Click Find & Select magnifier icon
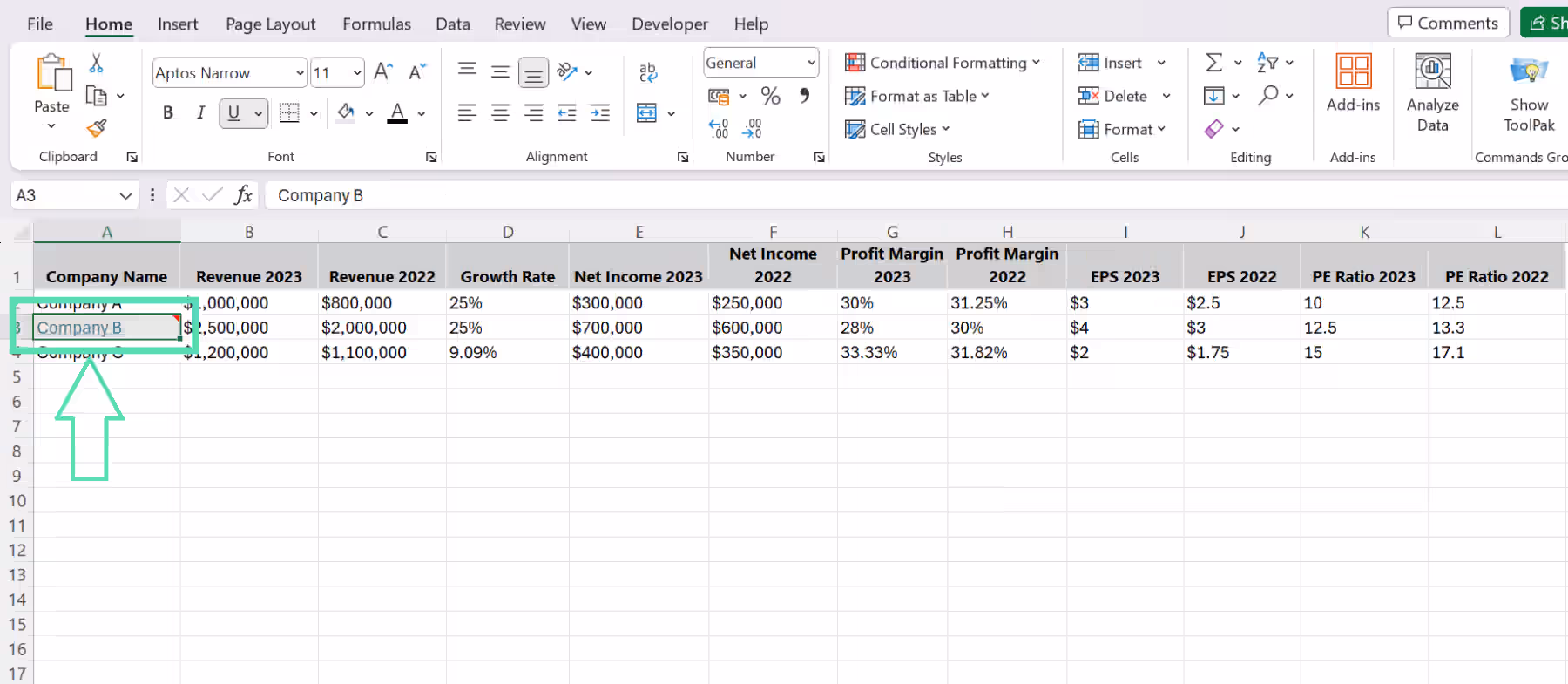 point(1268,94)
